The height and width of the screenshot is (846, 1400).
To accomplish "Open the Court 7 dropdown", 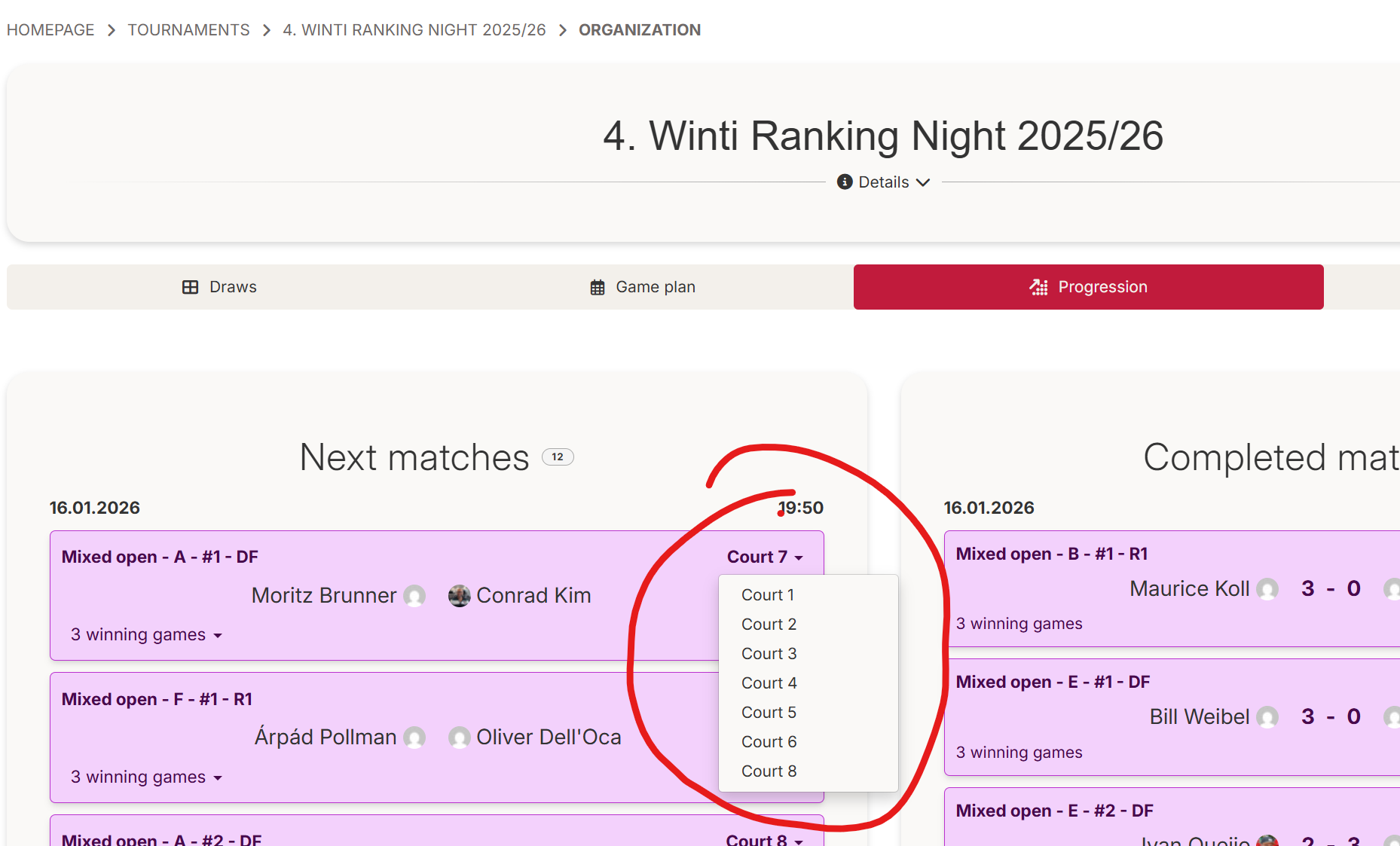I will 765,557.
